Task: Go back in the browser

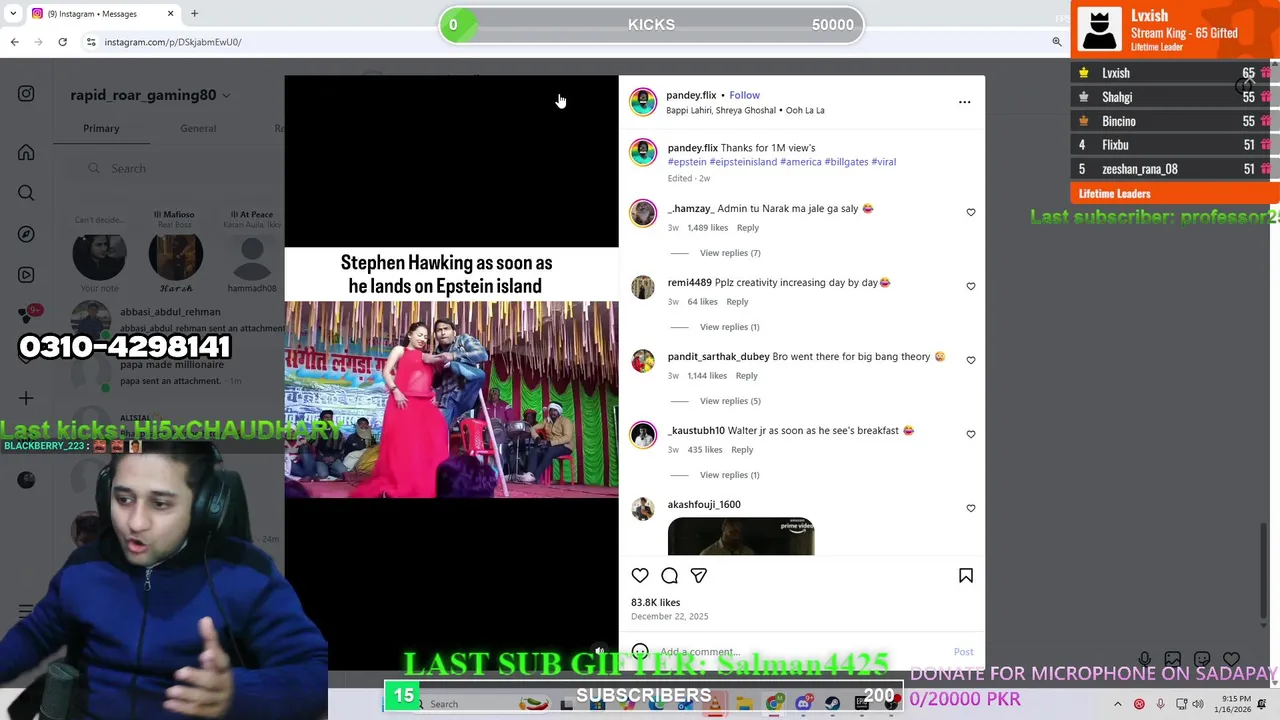Action: (15, 42)
